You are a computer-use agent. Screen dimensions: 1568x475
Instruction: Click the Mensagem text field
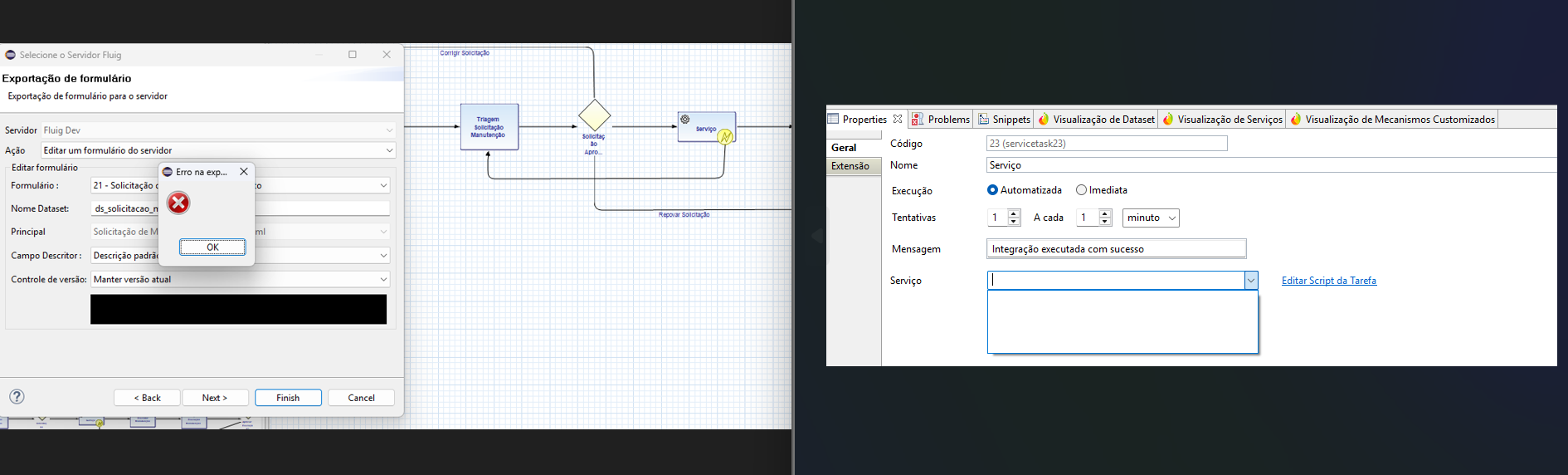pos(1116,249)
